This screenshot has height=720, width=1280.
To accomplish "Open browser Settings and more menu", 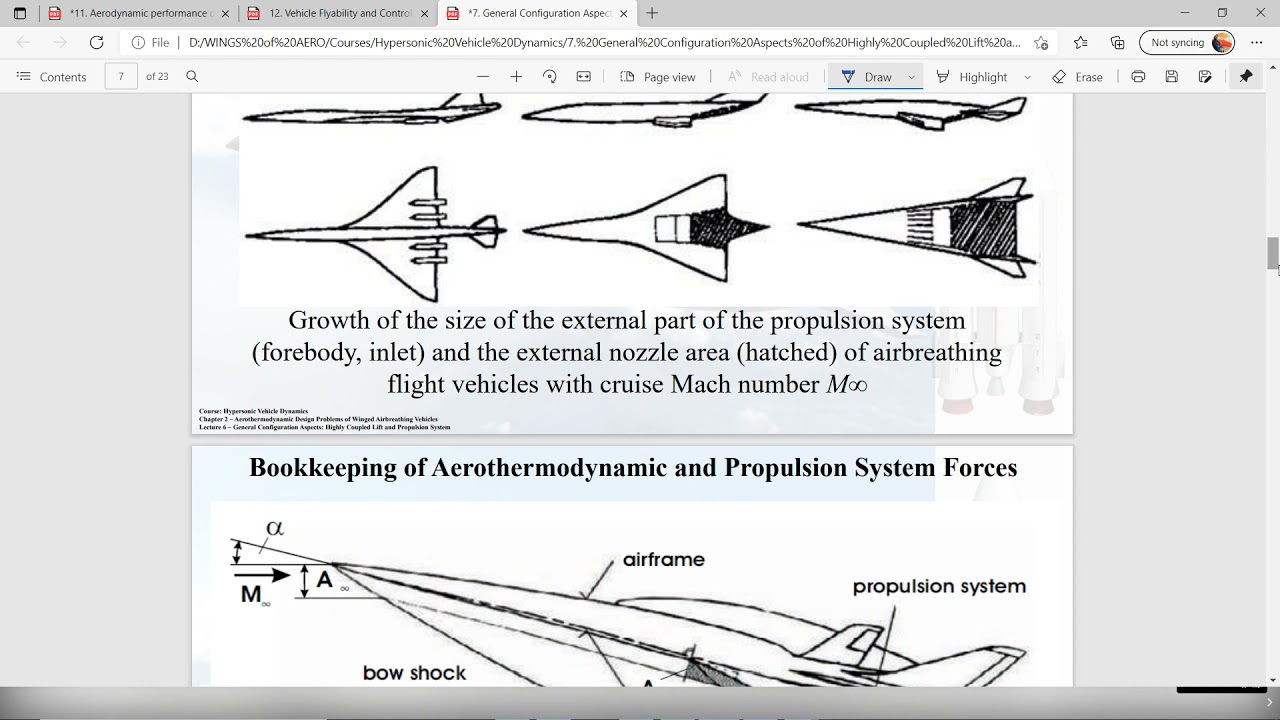I will coord(1256,43).
